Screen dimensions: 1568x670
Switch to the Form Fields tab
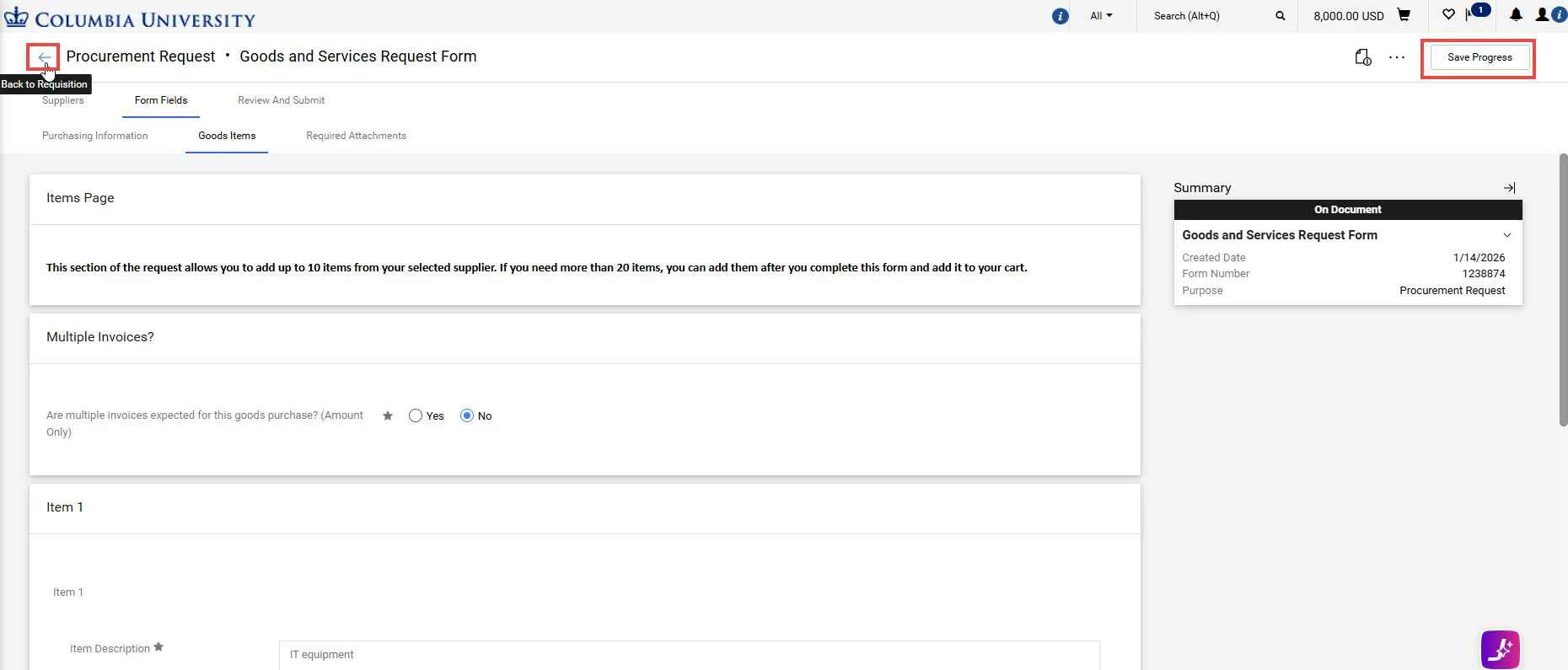161,100
